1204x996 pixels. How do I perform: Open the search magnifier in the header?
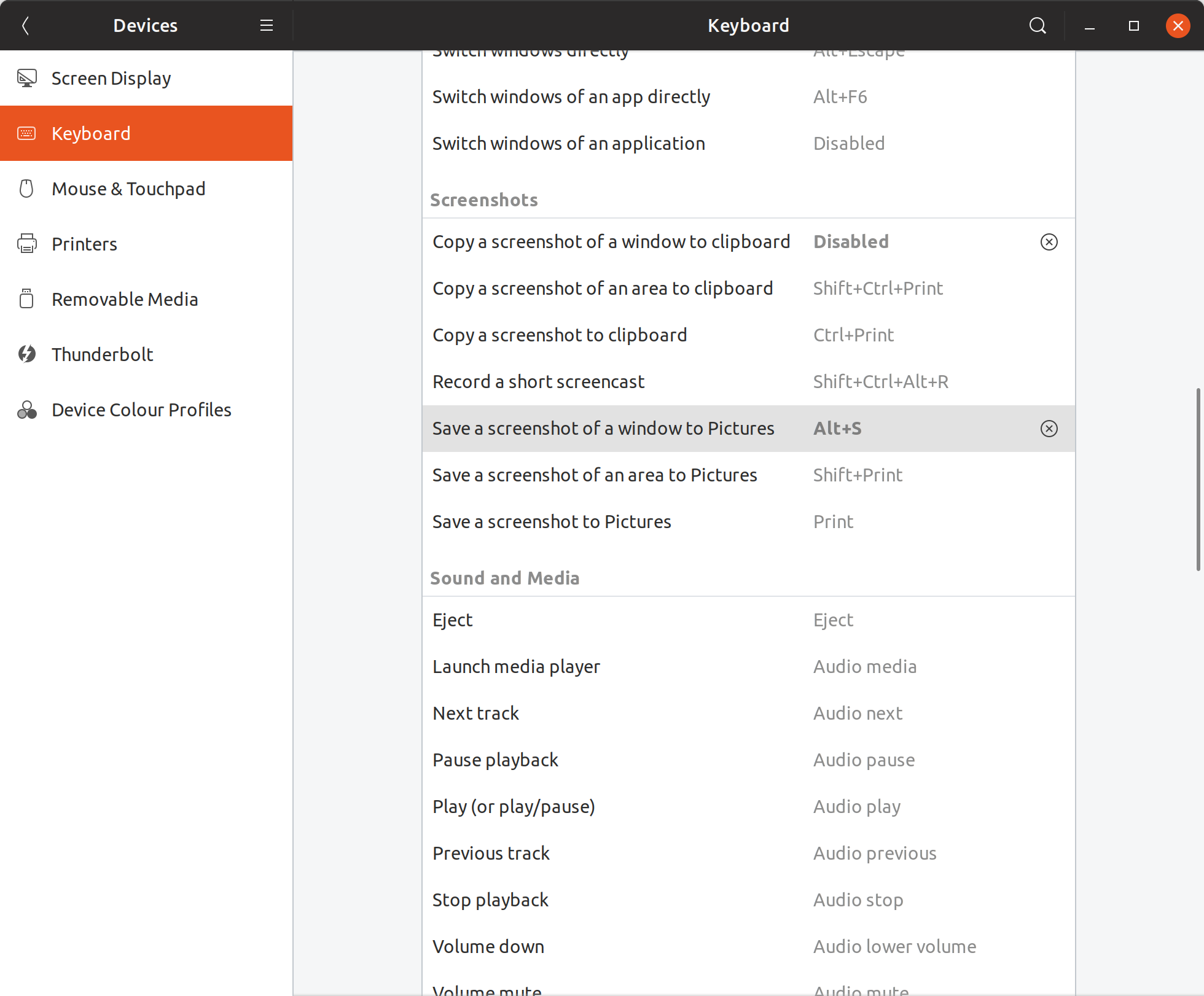[1038, 26]
